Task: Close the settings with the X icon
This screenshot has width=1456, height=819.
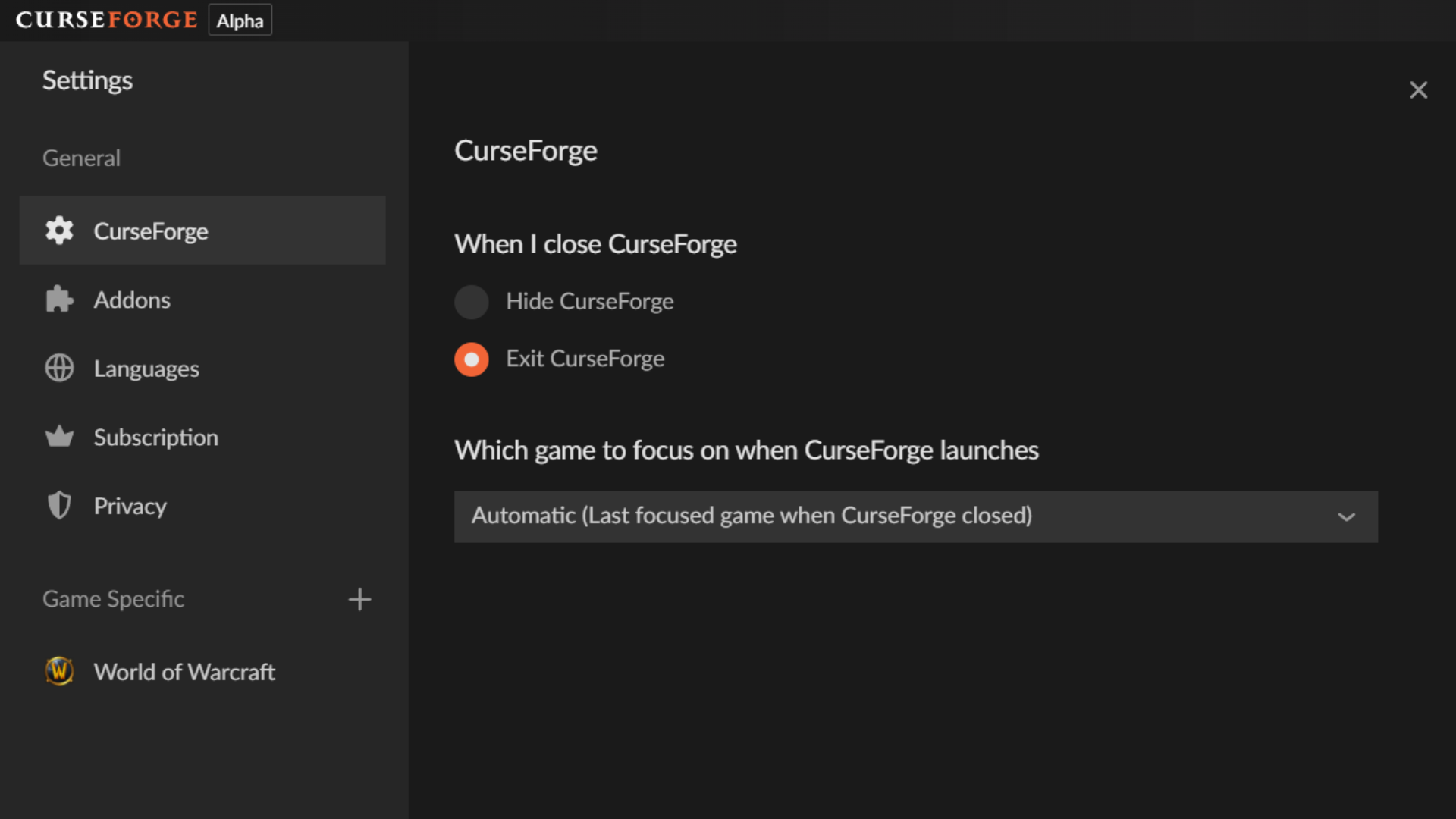Action: point(1418,90)
